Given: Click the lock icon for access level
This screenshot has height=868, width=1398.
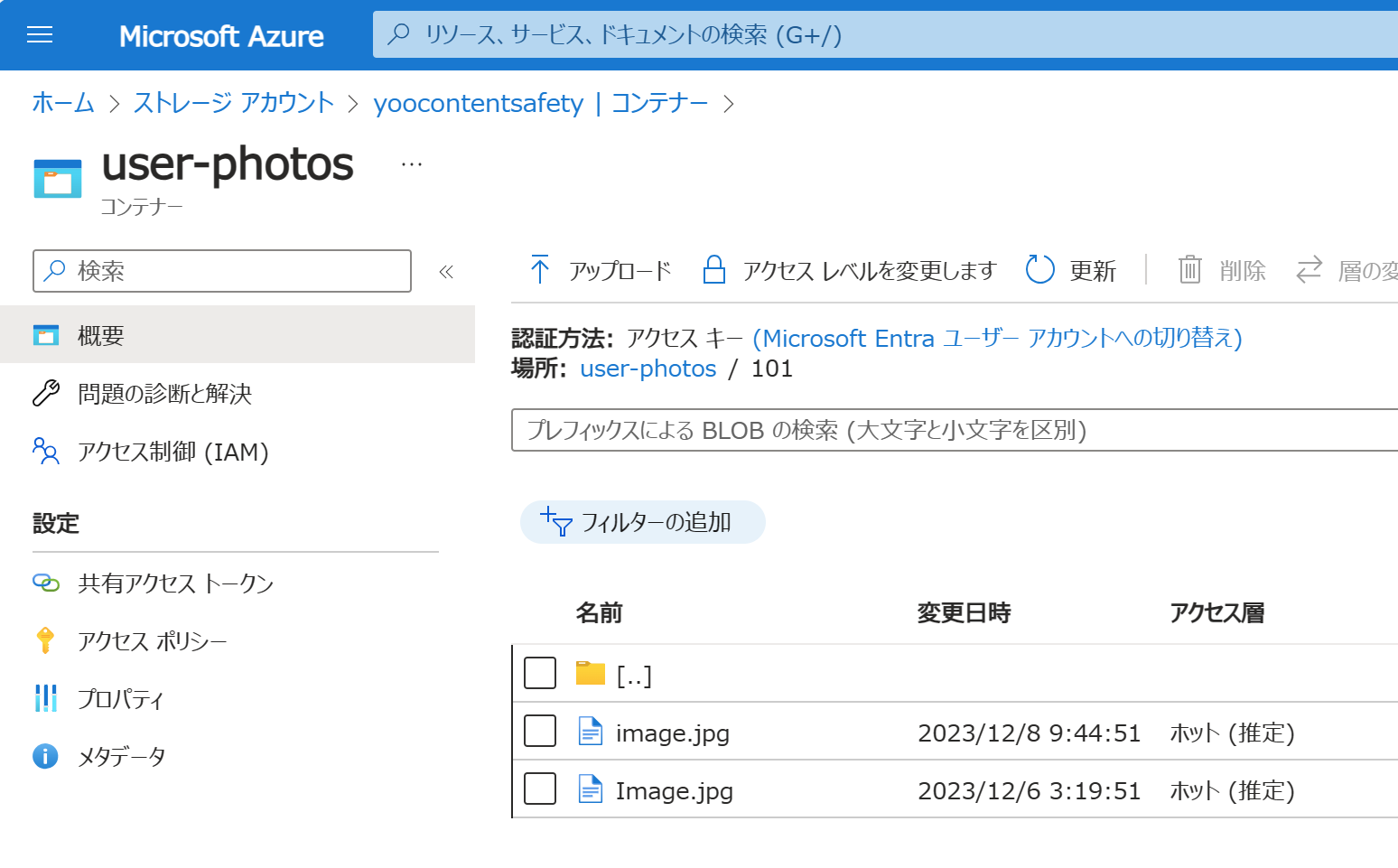Looking at the screenshot, I should tap(714, 269).
